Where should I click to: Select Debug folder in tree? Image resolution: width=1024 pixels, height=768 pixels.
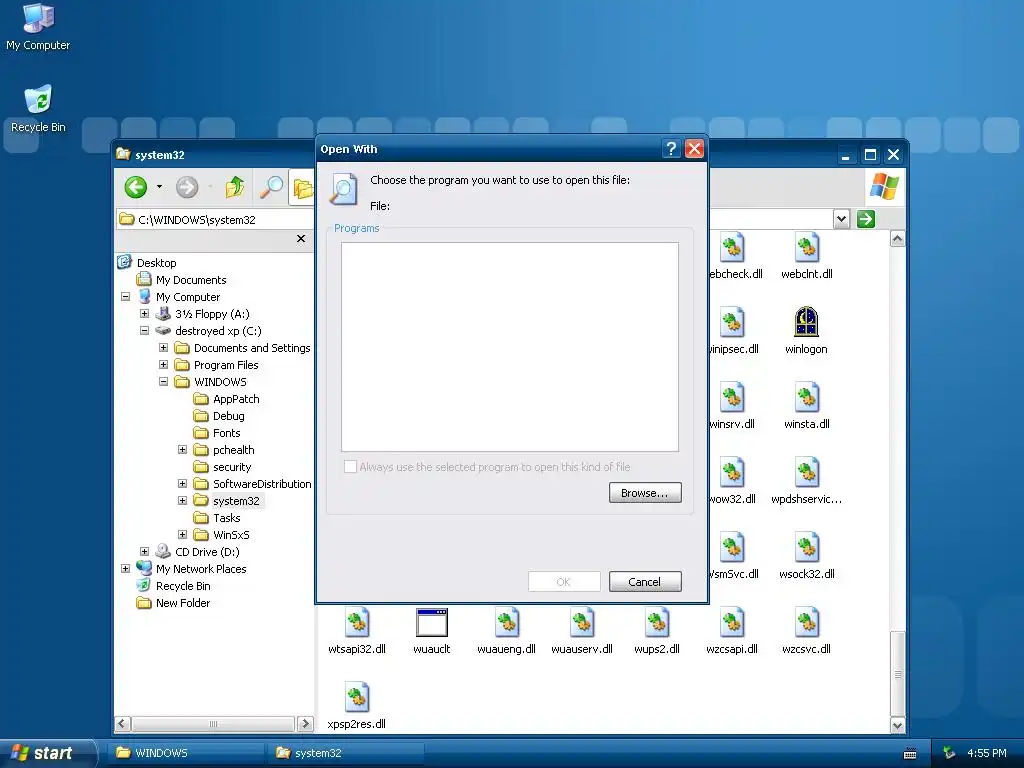coord(229,415)
